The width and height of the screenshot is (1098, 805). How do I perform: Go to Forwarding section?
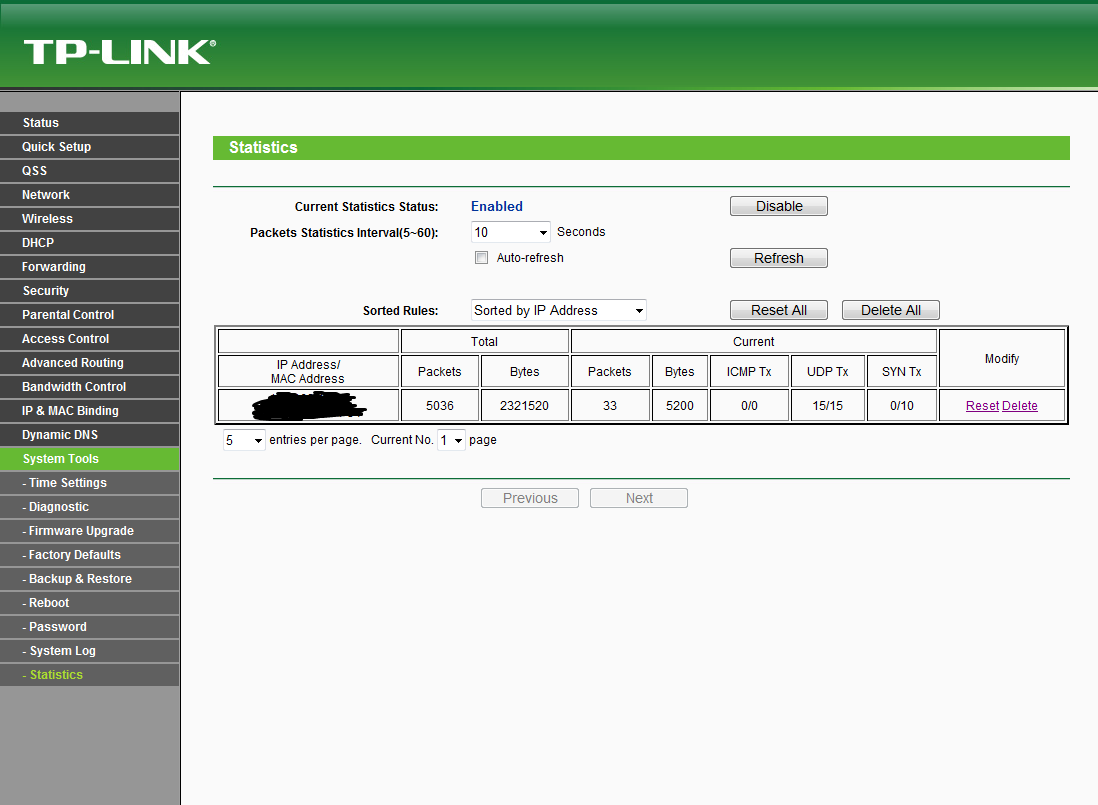pos(90,267)
